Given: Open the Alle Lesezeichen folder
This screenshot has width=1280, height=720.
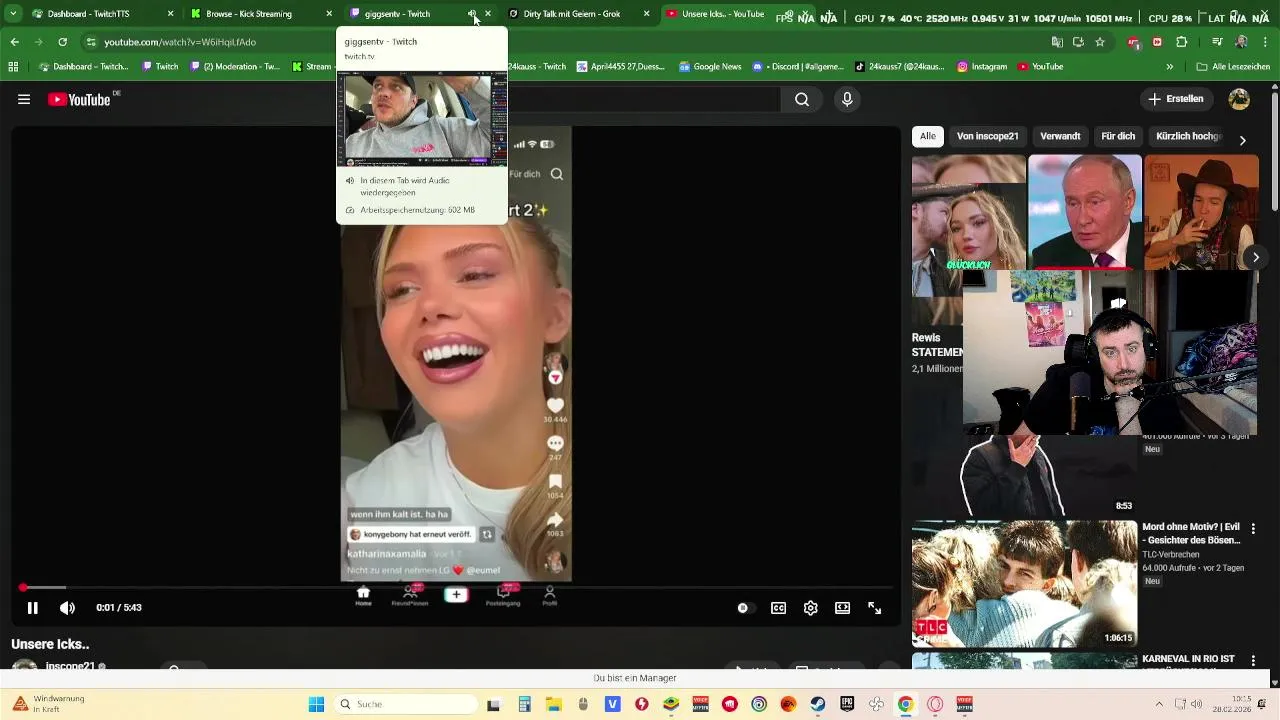Looking at the screenshot, I should click(x=1233, y=67).
